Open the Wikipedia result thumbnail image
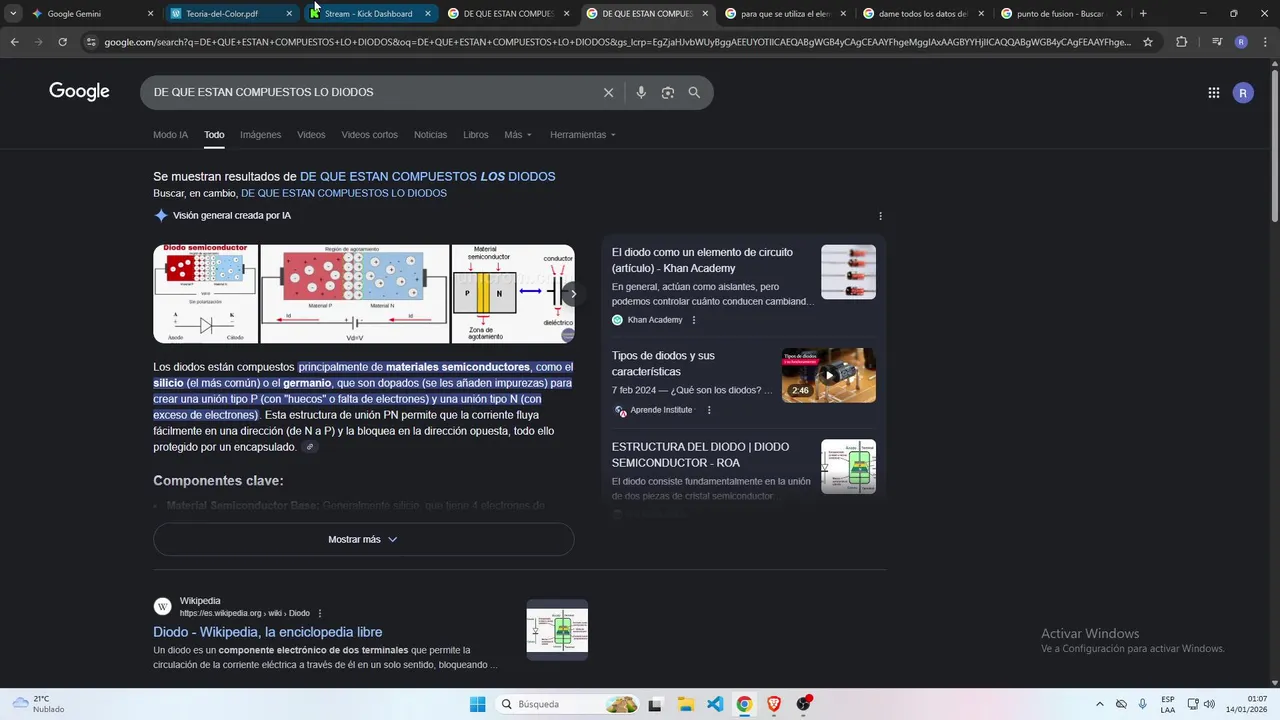 pyautogui.click(x=557, y=630)
